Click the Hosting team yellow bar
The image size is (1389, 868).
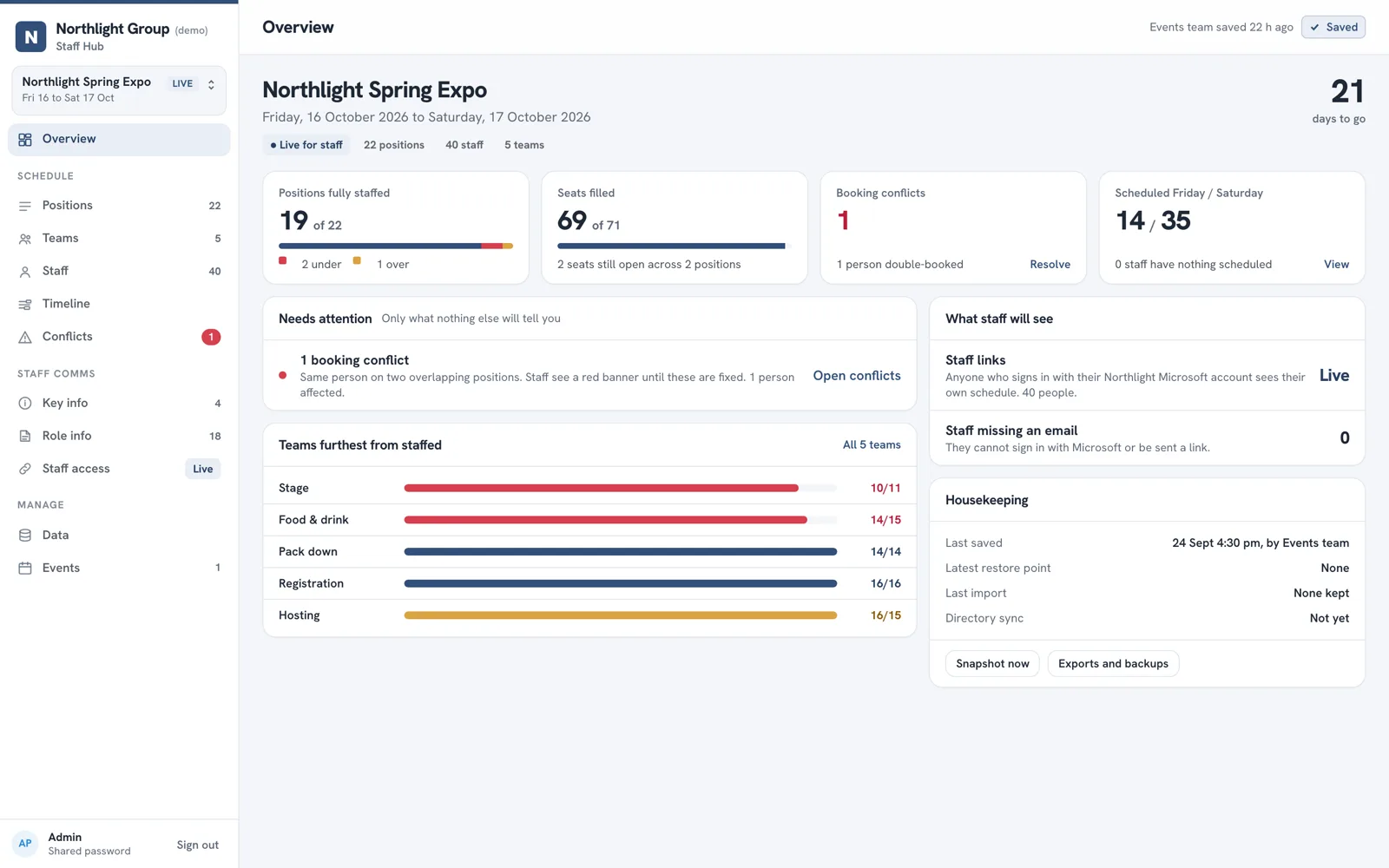tap(621, 615)
